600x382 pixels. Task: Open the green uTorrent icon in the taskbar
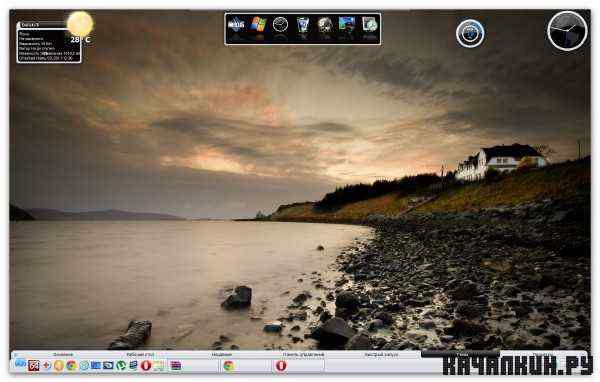click(x=121, y=366)
